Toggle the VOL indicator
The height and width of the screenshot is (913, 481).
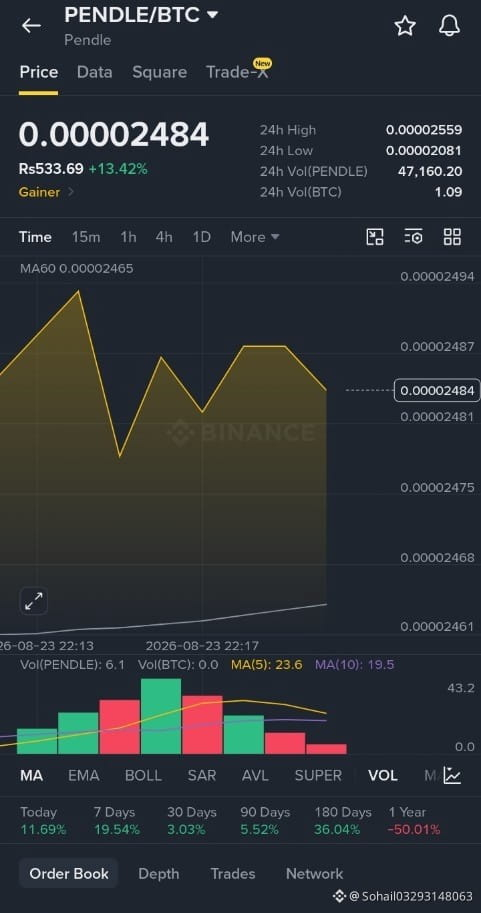pyautogui.click(x=383, y=776)
